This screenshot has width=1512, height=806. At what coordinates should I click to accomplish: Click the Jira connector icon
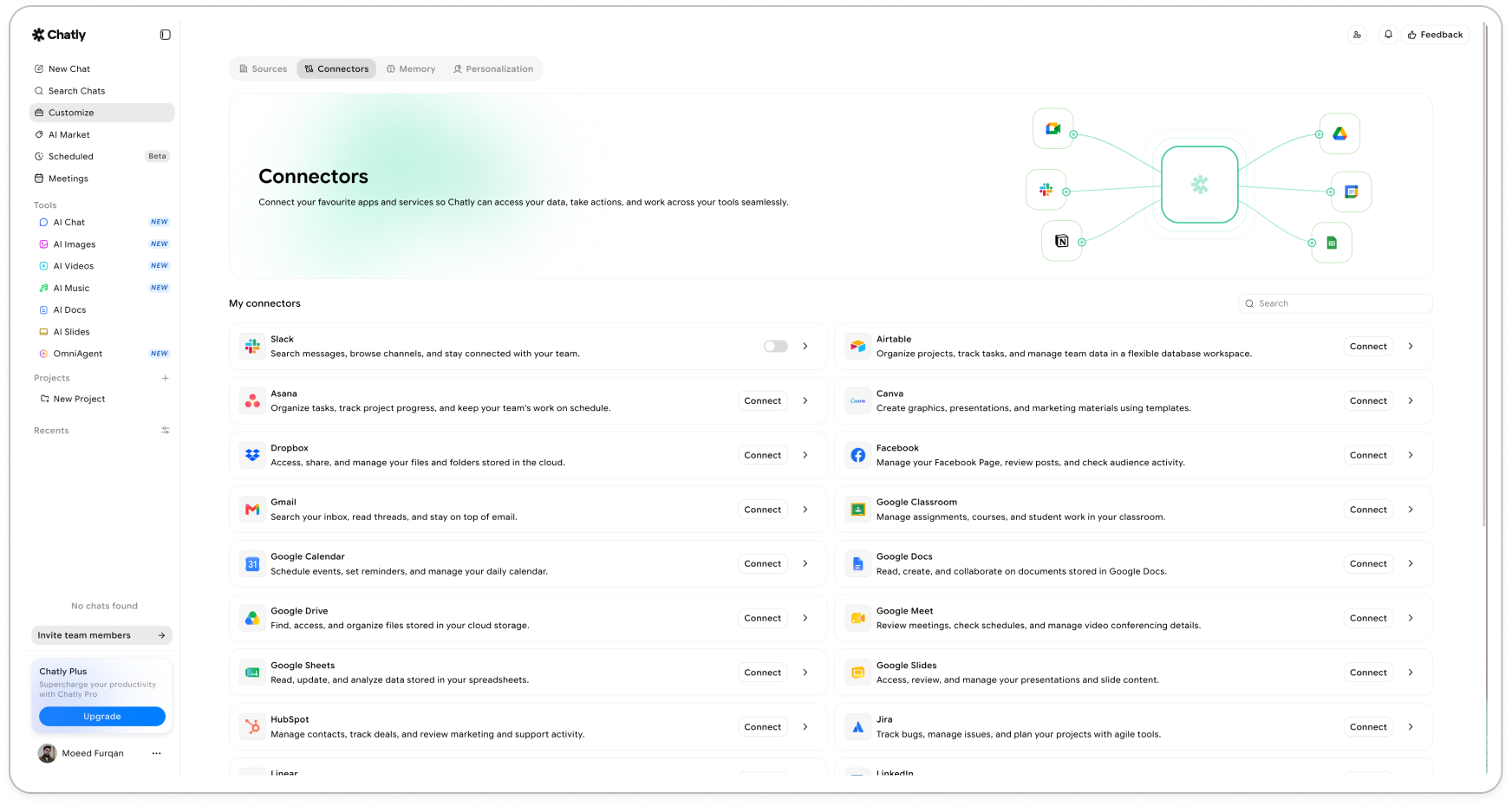tap(857, 727)
